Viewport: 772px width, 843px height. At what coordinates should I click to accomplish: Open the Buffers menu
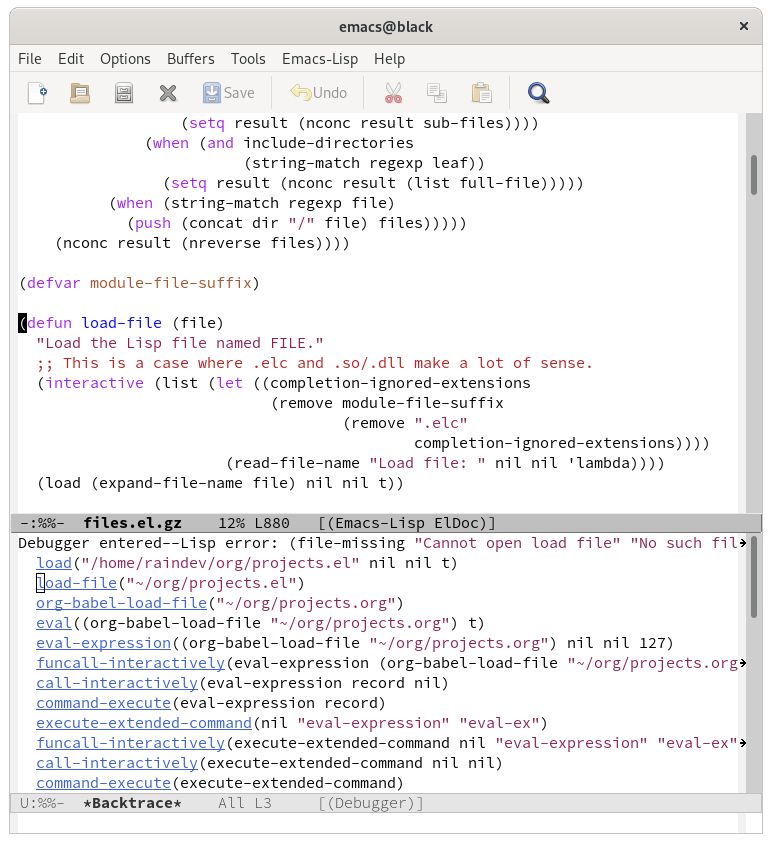coord(191,59)
